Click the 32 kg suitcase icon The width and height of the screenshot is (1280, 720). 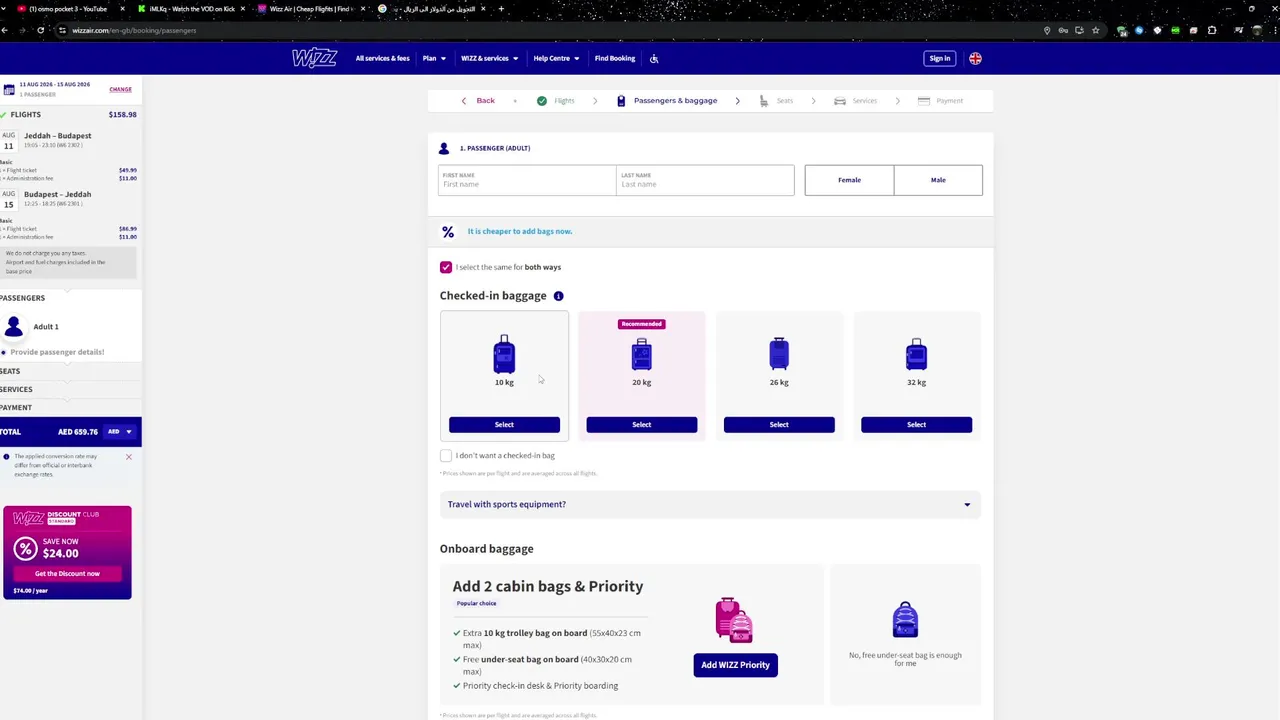[x=916, y=354]
